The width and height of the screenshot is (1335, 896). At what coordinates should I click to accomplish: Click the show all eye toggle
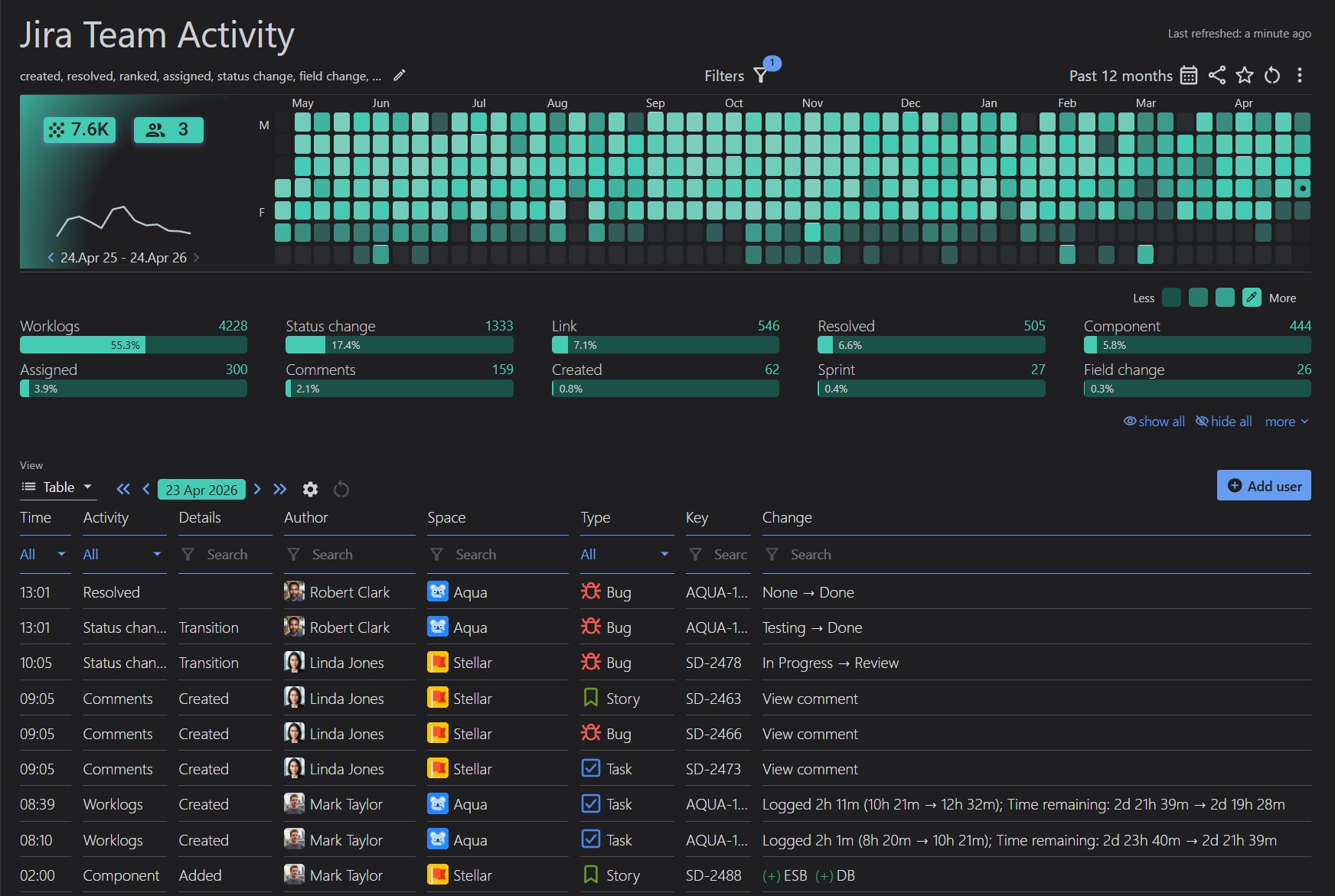[x=1154, y=422]
